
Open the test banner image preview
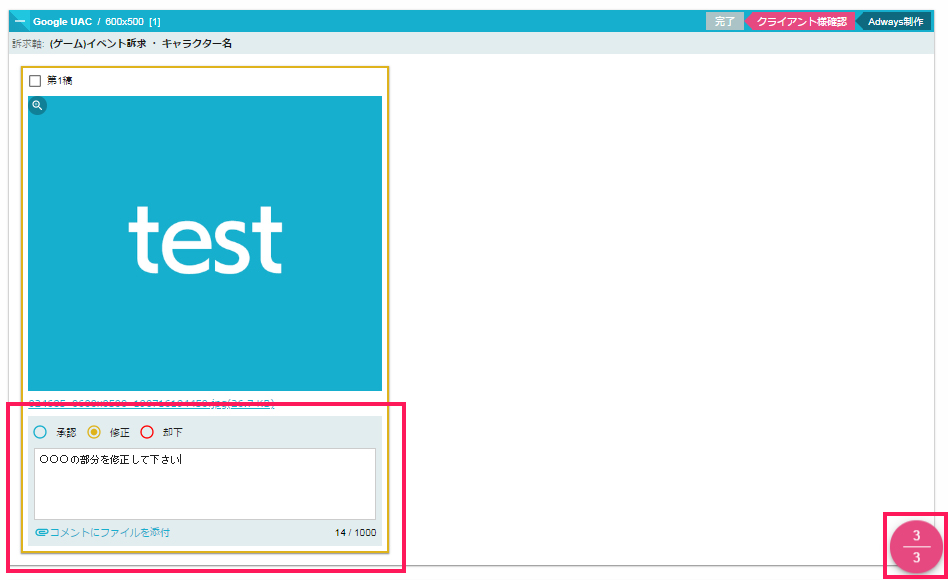pos(205,243)
